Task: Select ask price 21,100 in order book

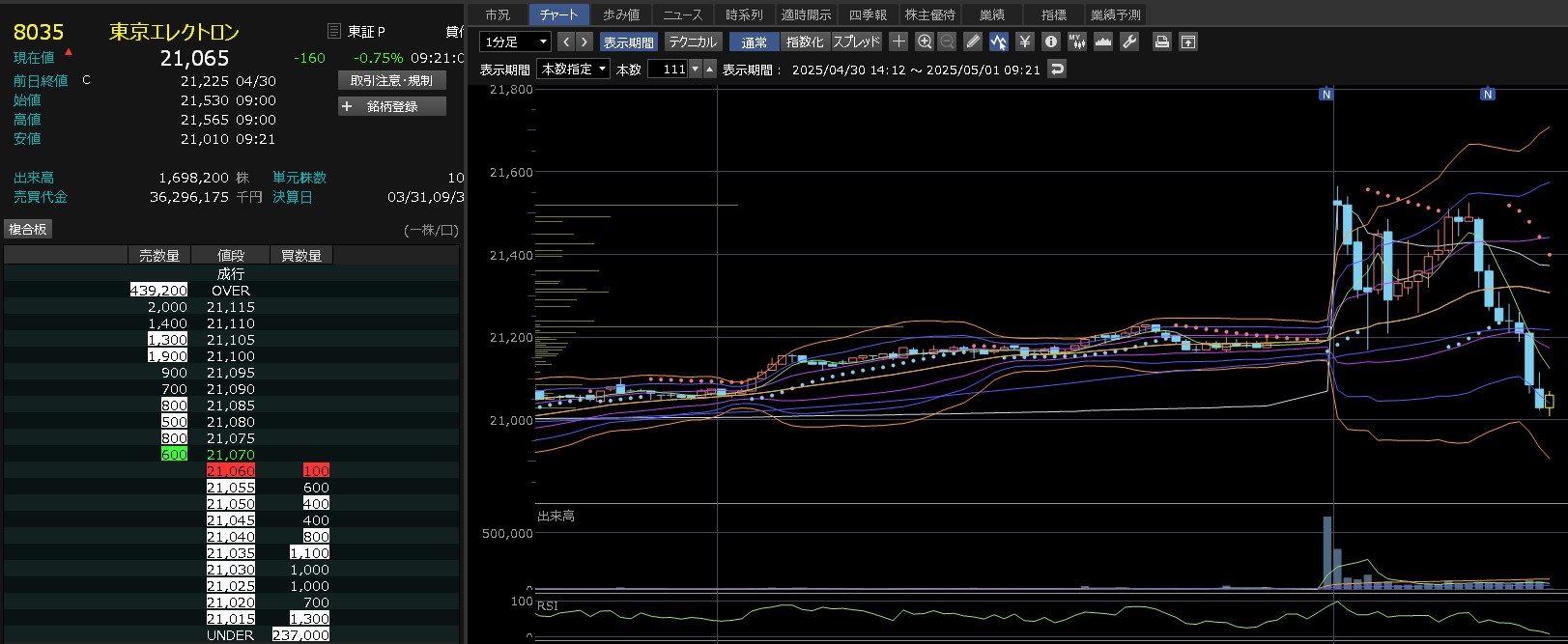Action: [x=231, y=356]
